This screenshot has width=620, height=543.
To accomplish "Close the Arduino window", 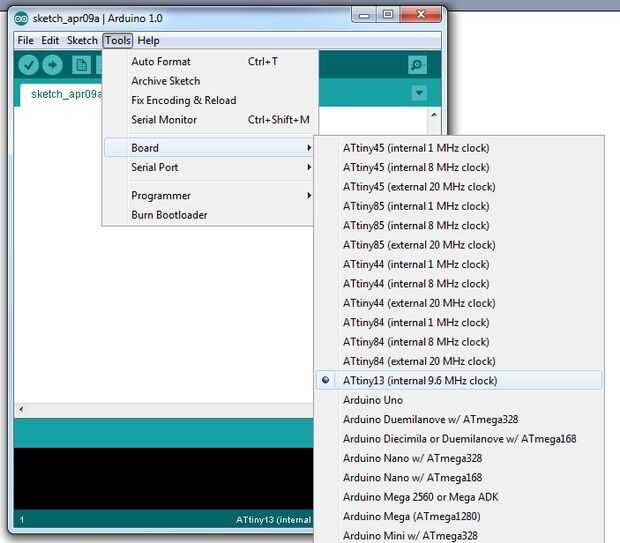I will [421, 15].
